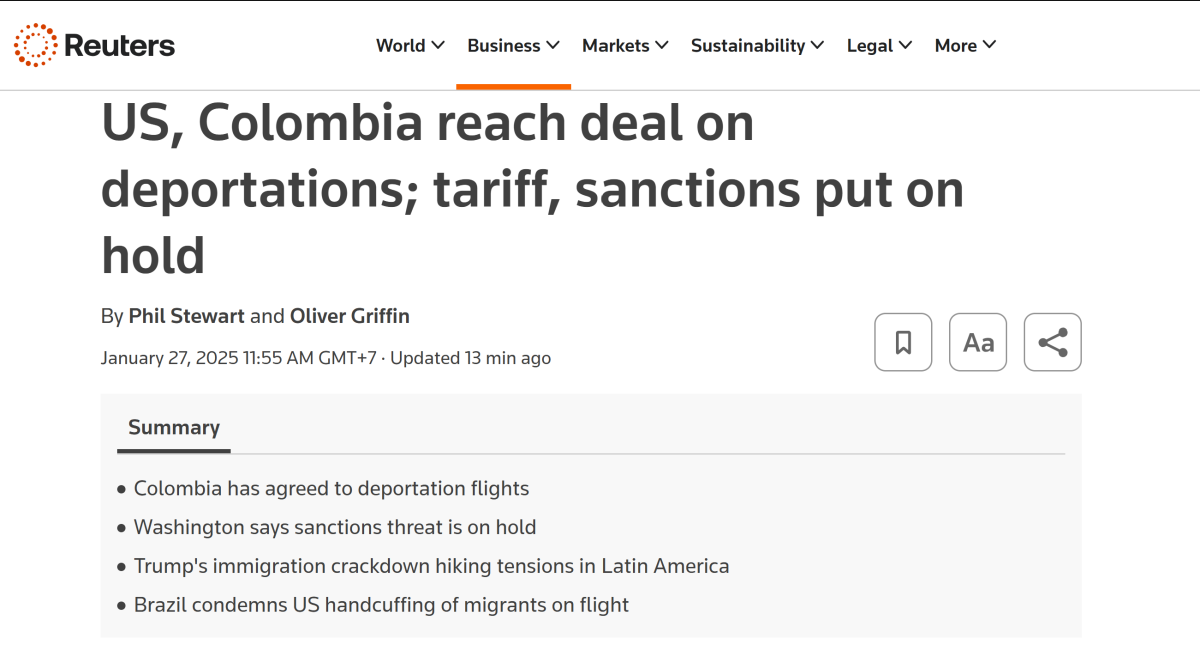Open the Business section
The height and width of the screenshot is (657, 1200).
pos(504,45)
